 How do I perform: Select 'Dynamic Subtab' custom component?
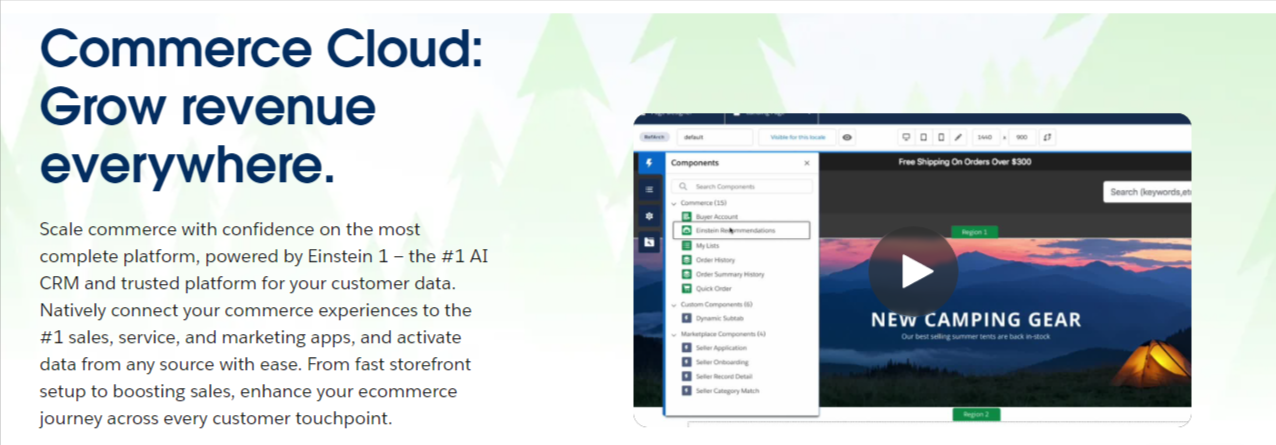pyautogui.click(x=719, y=318)
